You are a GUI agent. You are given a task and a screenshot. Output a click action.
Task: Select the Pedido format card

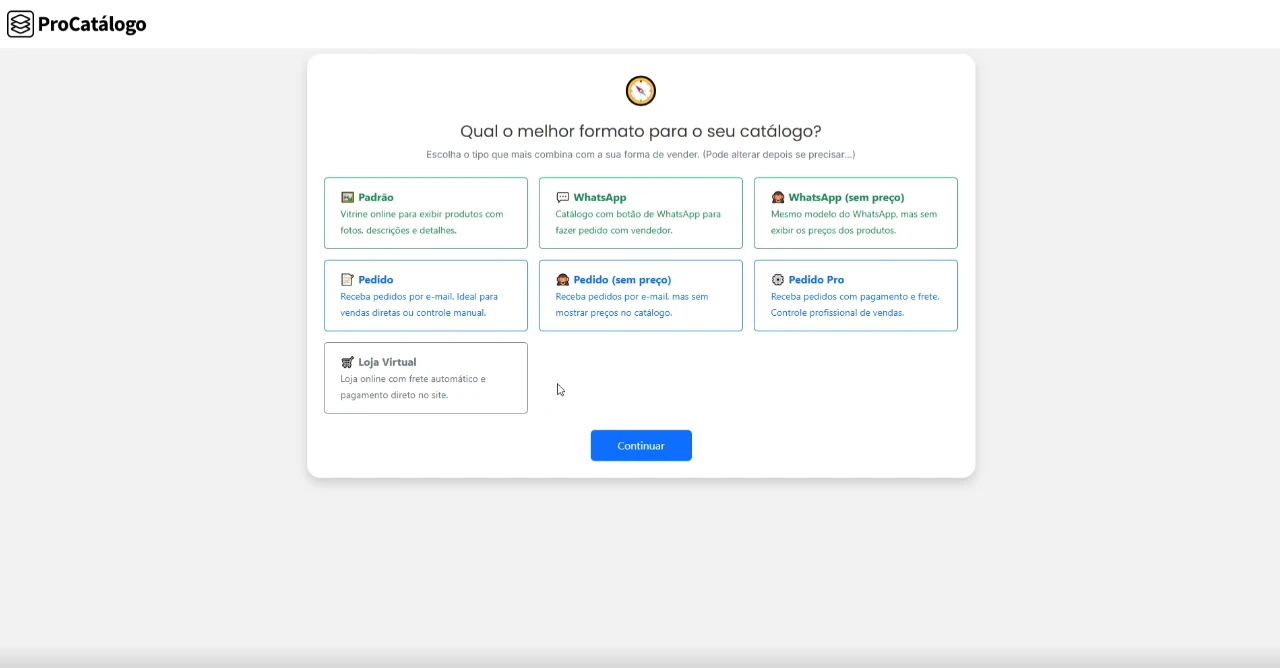(426, 295)
